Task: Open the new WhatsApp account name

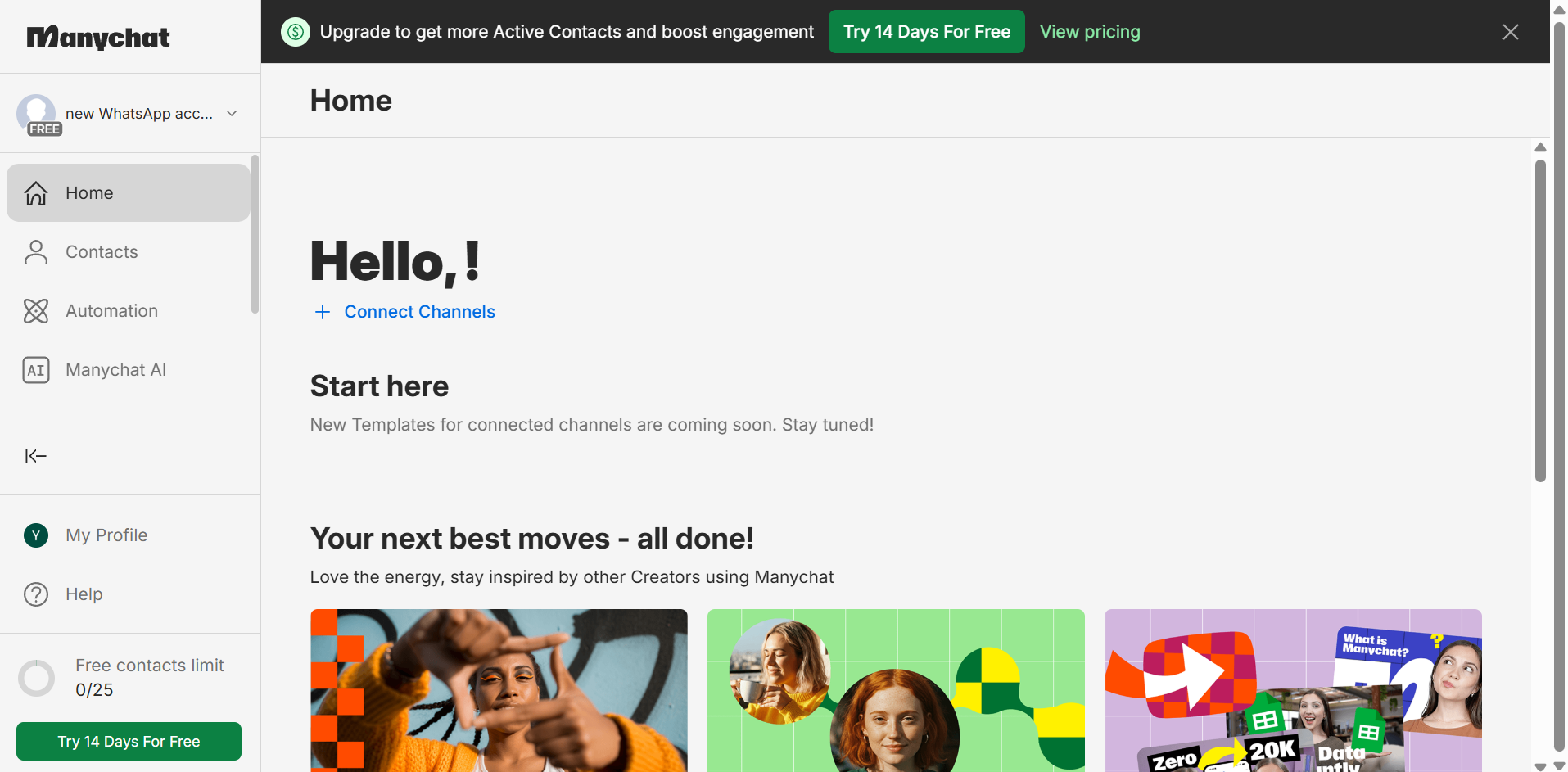Action: click(x=139, y=114)
